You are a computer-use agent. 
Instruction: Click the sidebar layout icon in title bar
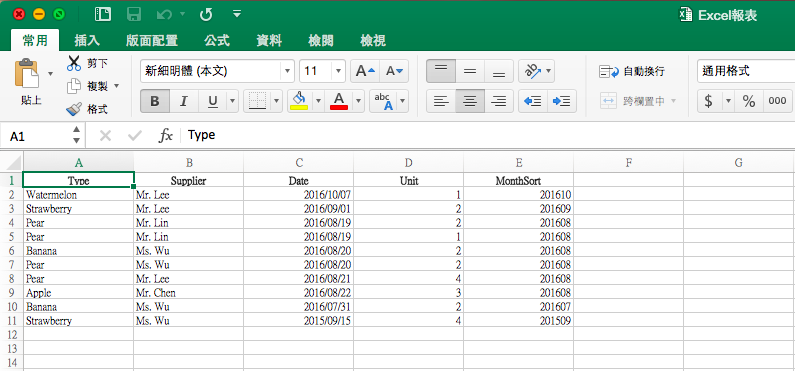103,14
